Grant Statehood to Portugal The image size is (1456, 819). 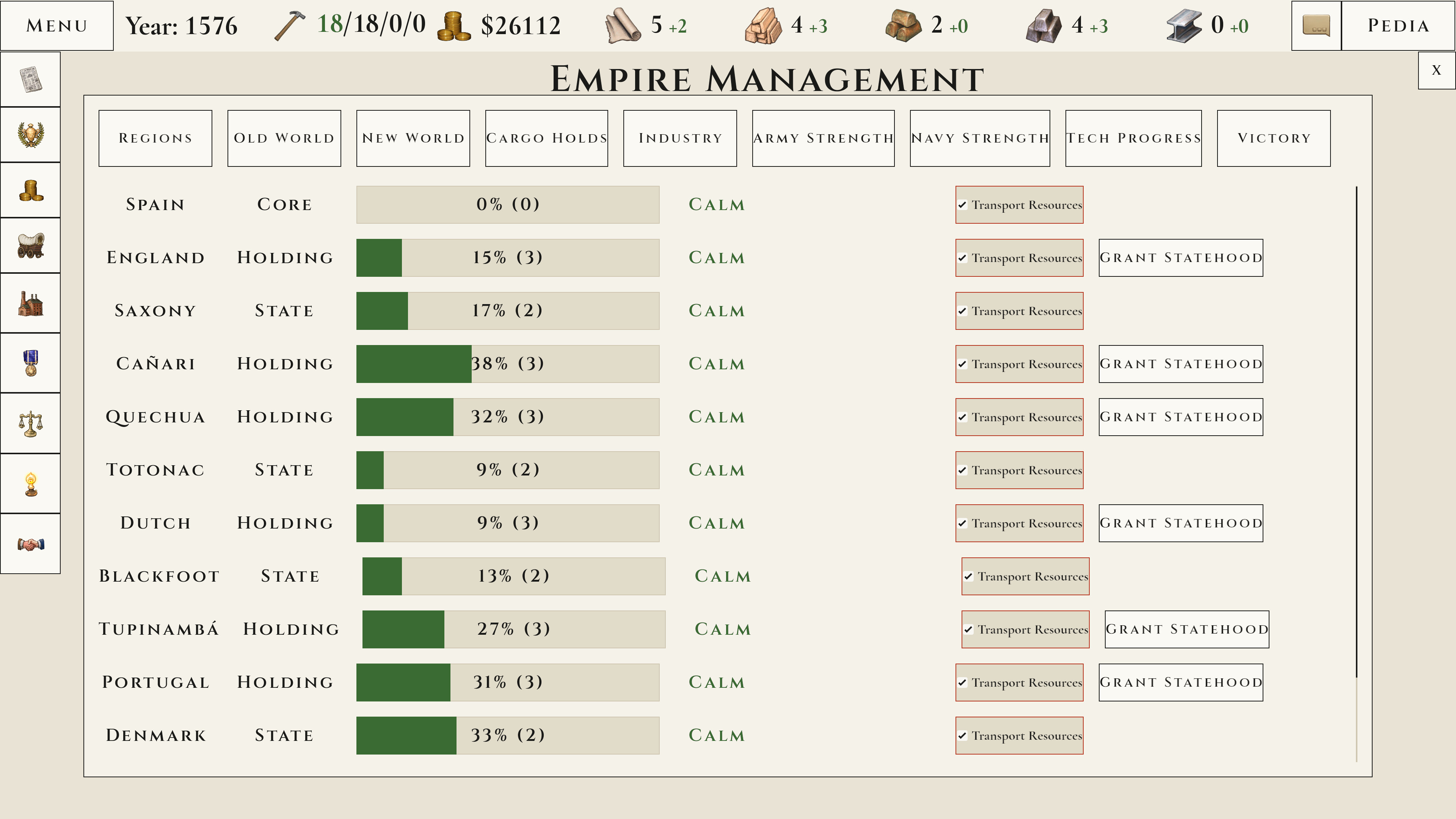(x=1181, y=683)
